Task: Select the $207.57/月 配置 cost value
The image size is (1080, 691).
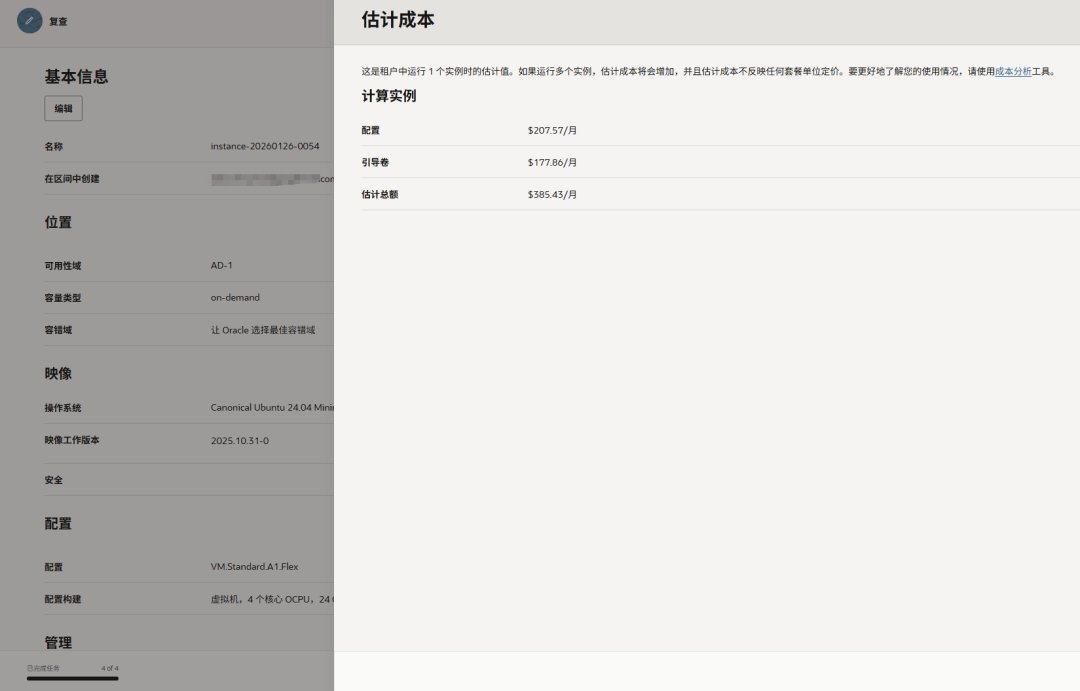Action: pyautogui.click(x=552, y=130)
